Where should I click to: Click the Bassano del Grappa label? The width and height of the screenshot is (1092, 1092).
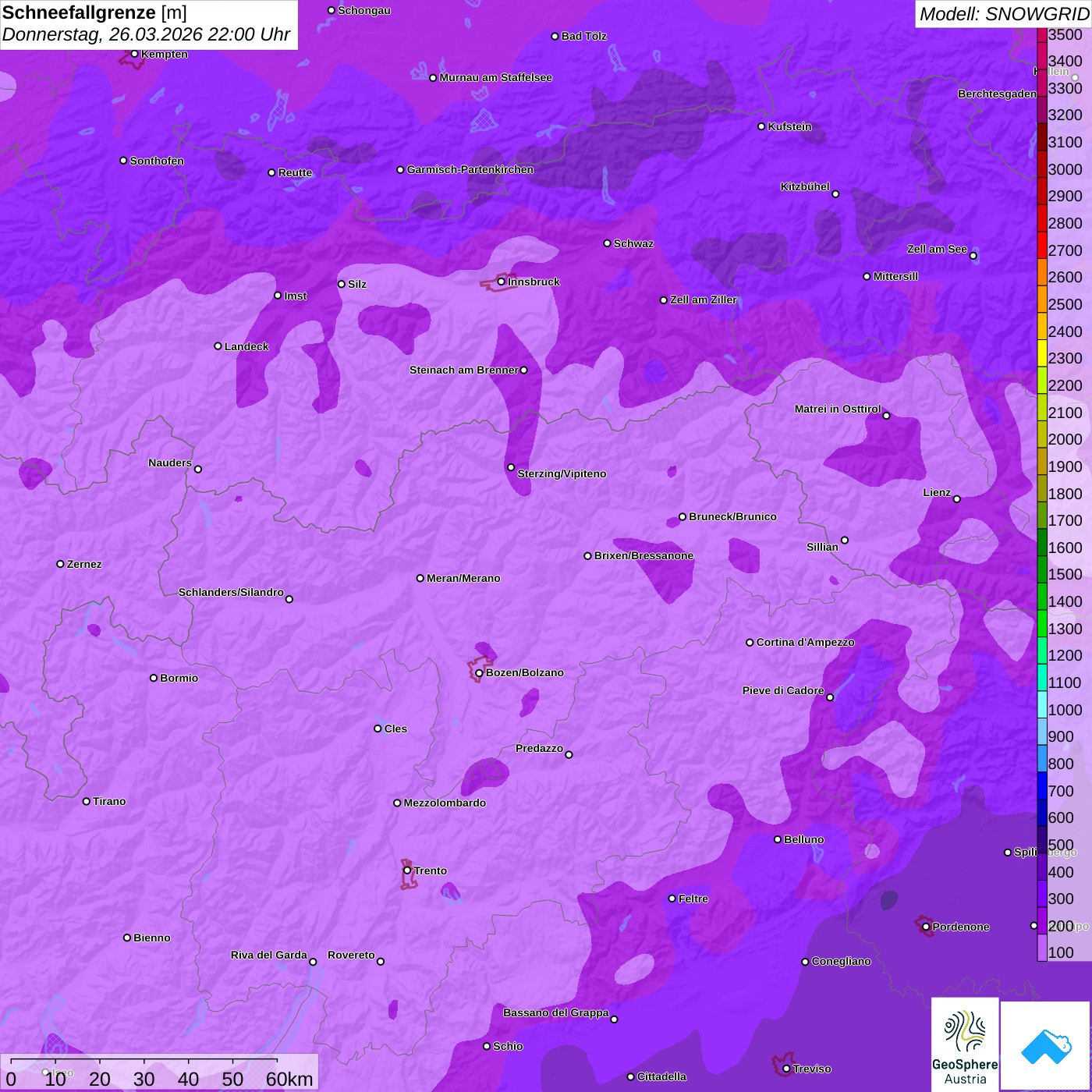coord(556,1012)
